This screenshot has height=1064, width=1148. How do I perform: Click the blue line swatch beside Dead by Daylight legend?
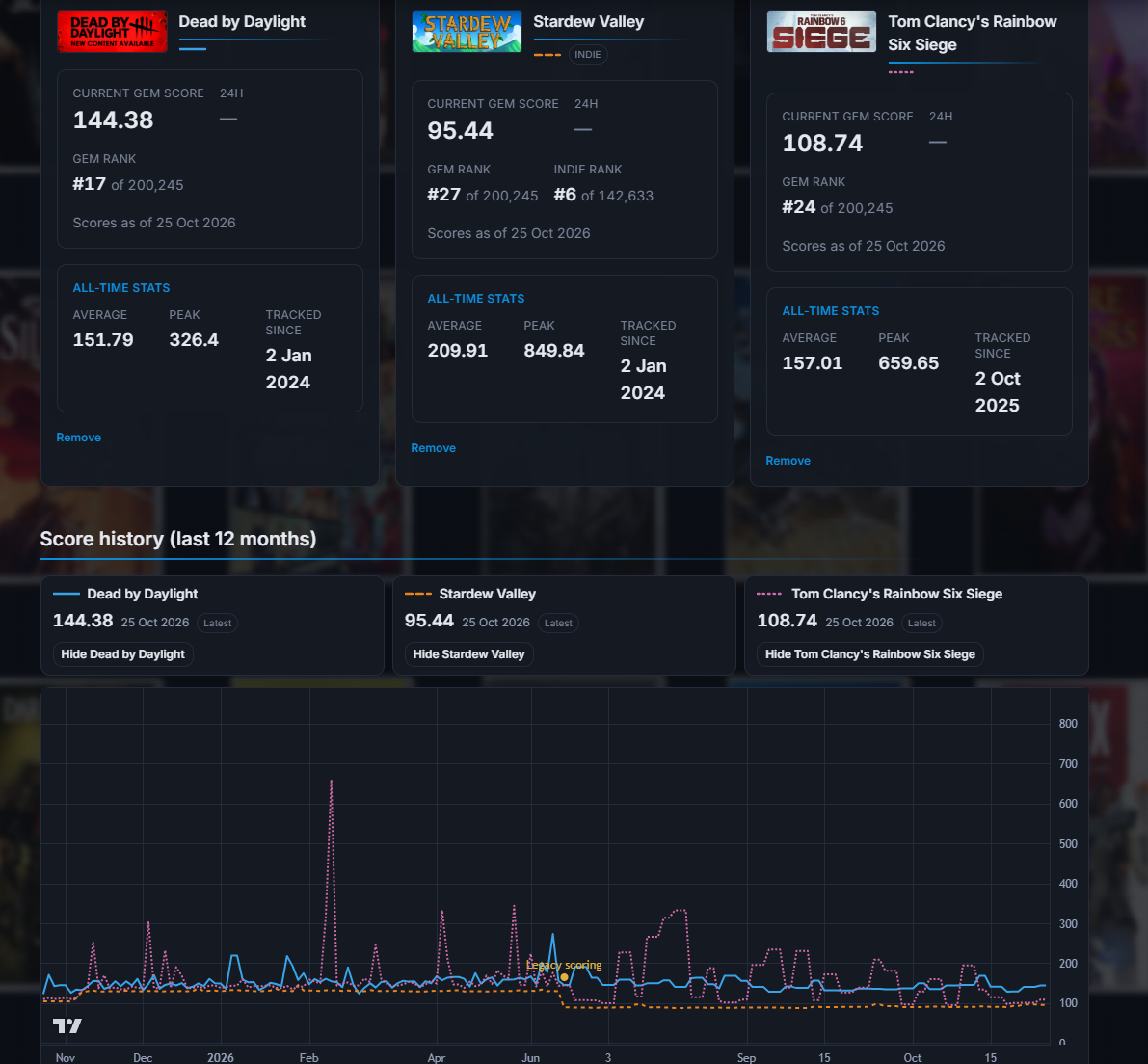click(x=66, y=594)
